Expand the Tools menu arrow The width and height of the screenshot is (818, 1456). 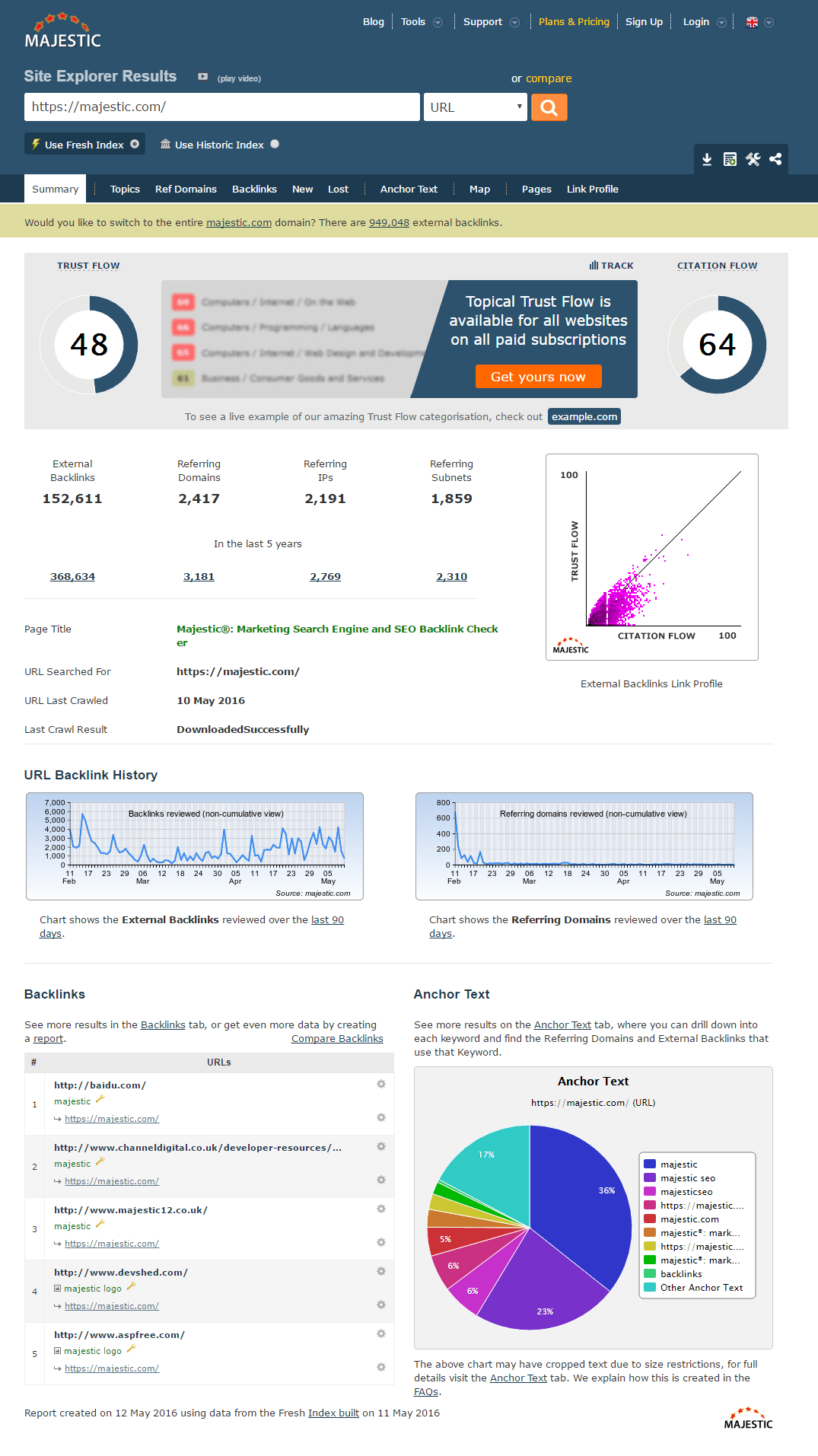coord(438,22)
